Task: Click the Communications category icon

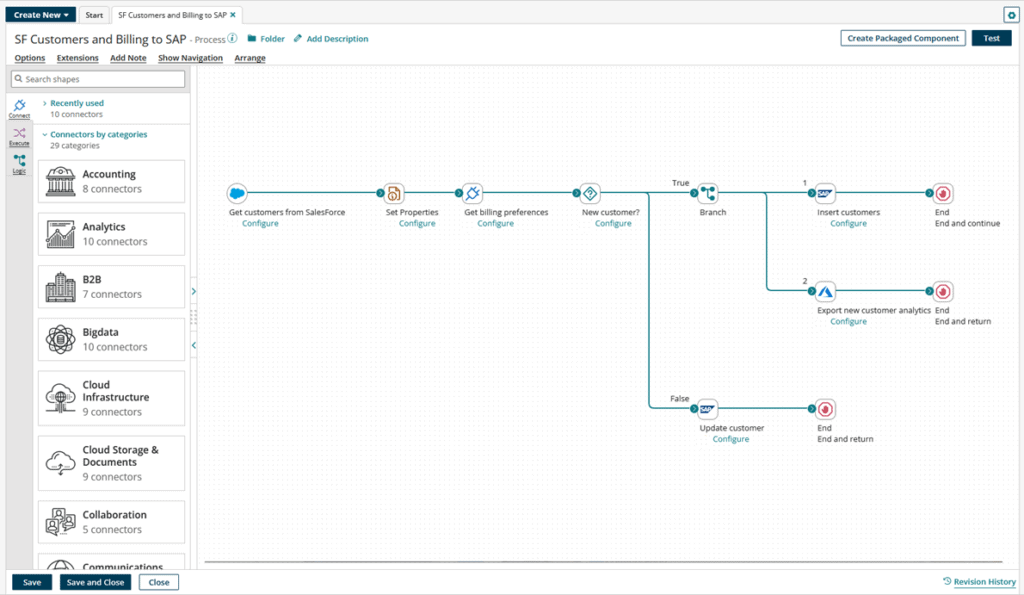Action: point(61,564)
